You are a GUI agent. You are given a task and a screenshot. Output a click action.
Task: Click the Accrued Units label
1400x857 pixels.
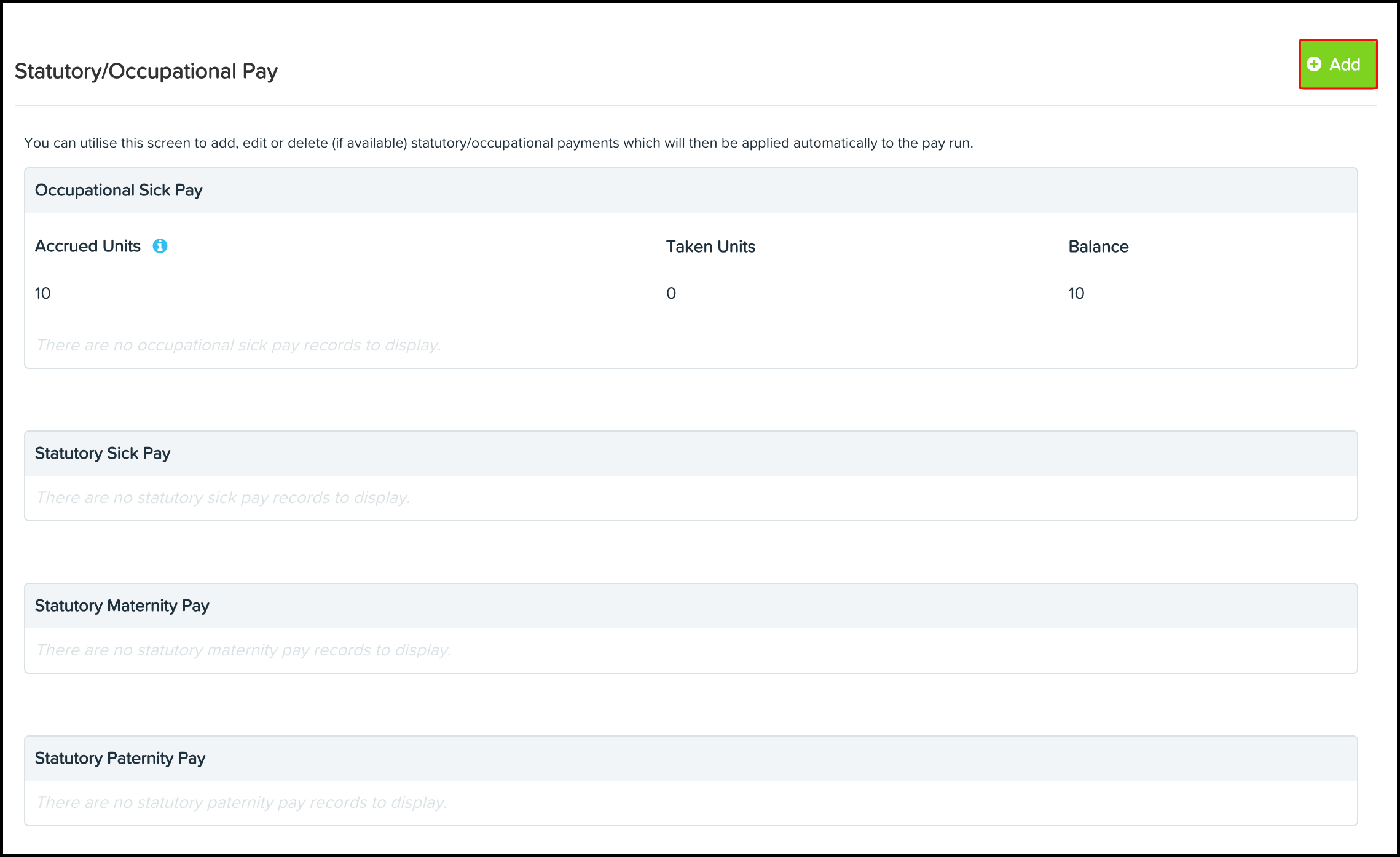88,247
